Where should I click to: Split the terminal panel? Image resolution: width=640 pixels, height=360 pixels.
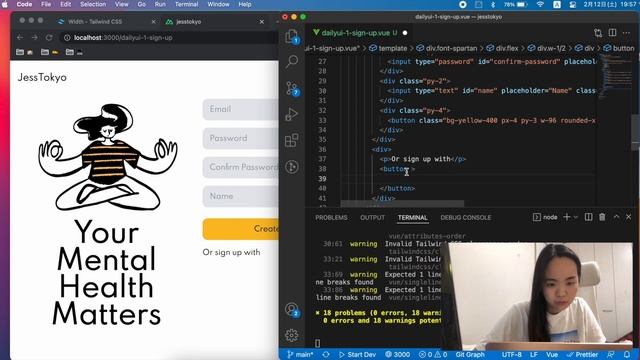tap(588, 217)
